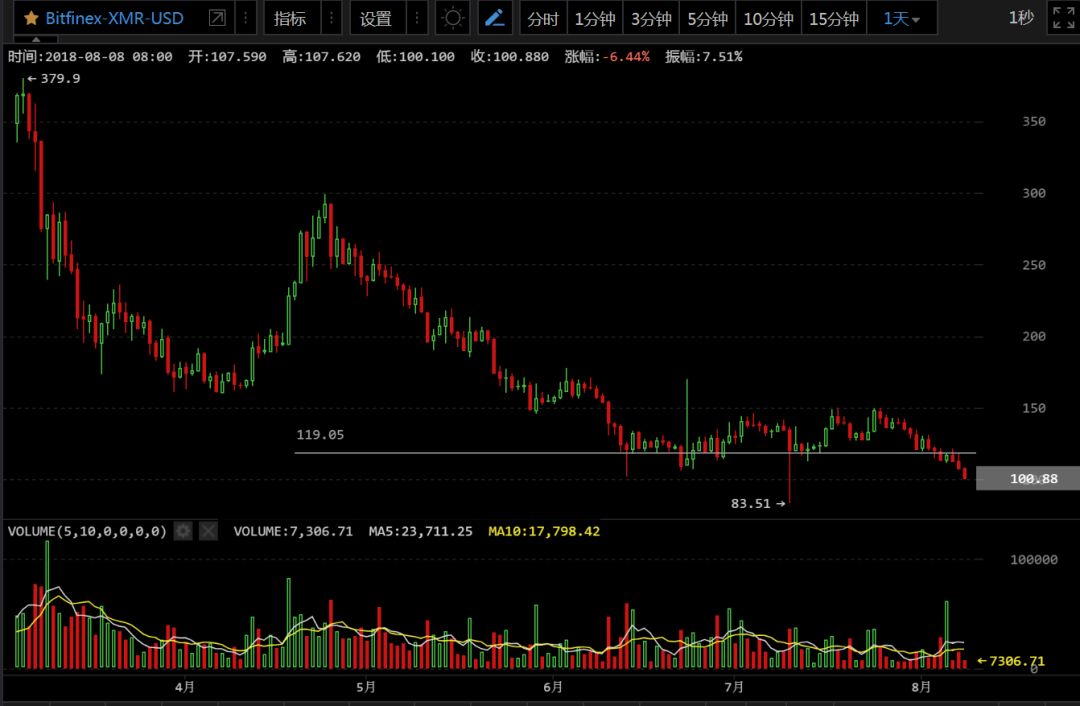Screen dimensions: 1080x706
Task: Select 15分钟 interval
Action: pos(833,19)
